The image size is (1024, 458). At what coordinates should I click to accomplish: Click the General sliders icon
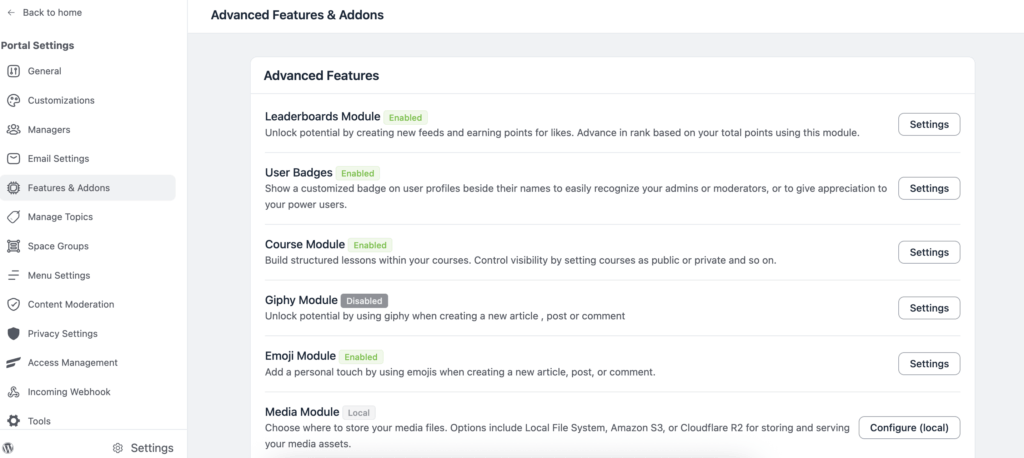pos(13,71)
